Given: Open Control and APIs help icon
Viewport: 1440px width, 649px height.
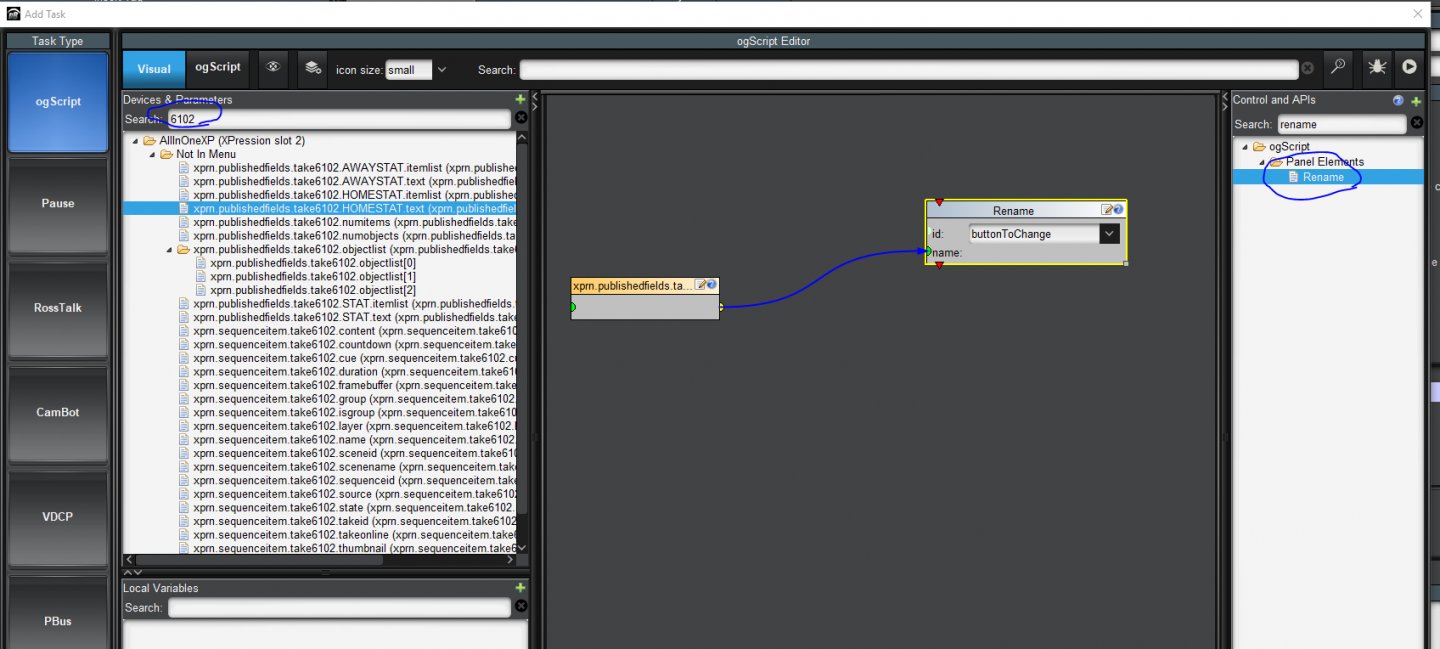Looking at the screenshot, I should tap(1398, 100).
